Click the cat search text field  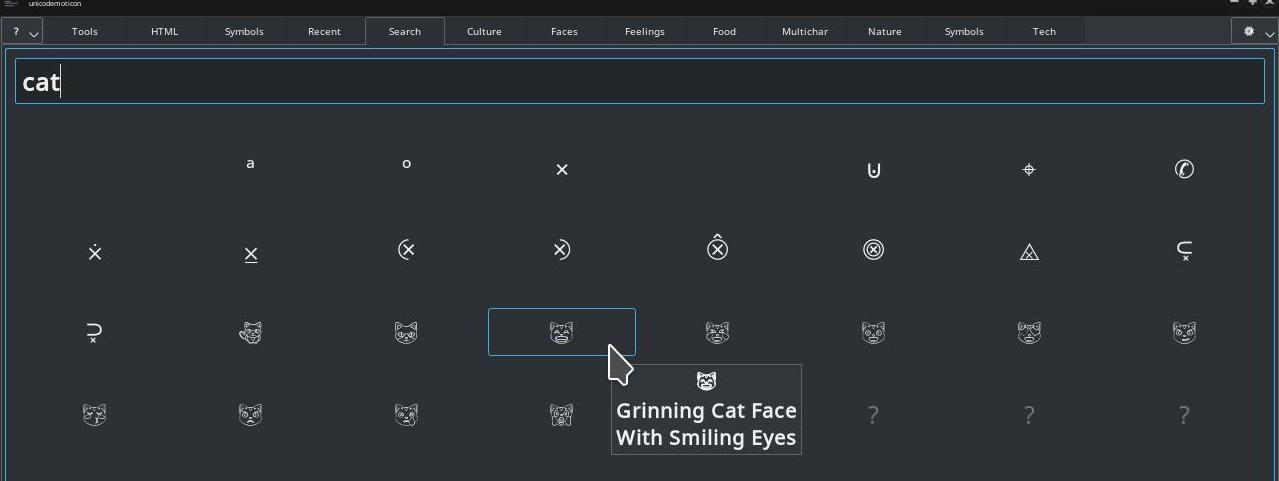(x=640, y=81)
